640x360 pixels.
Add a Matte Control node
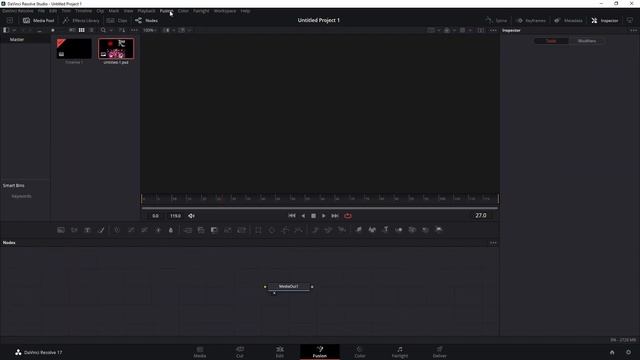(x=214, y=230)
